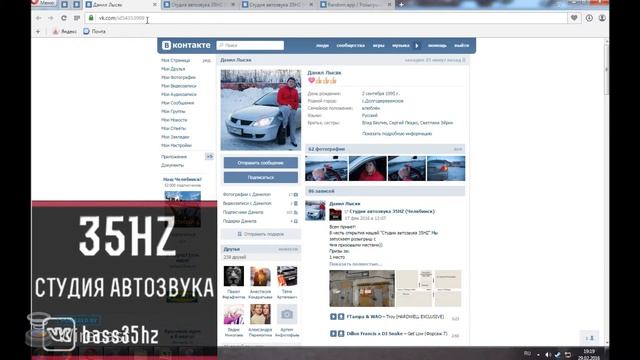Open the speed dial icon beside reload
640x360 pixels.
(77, 18)
